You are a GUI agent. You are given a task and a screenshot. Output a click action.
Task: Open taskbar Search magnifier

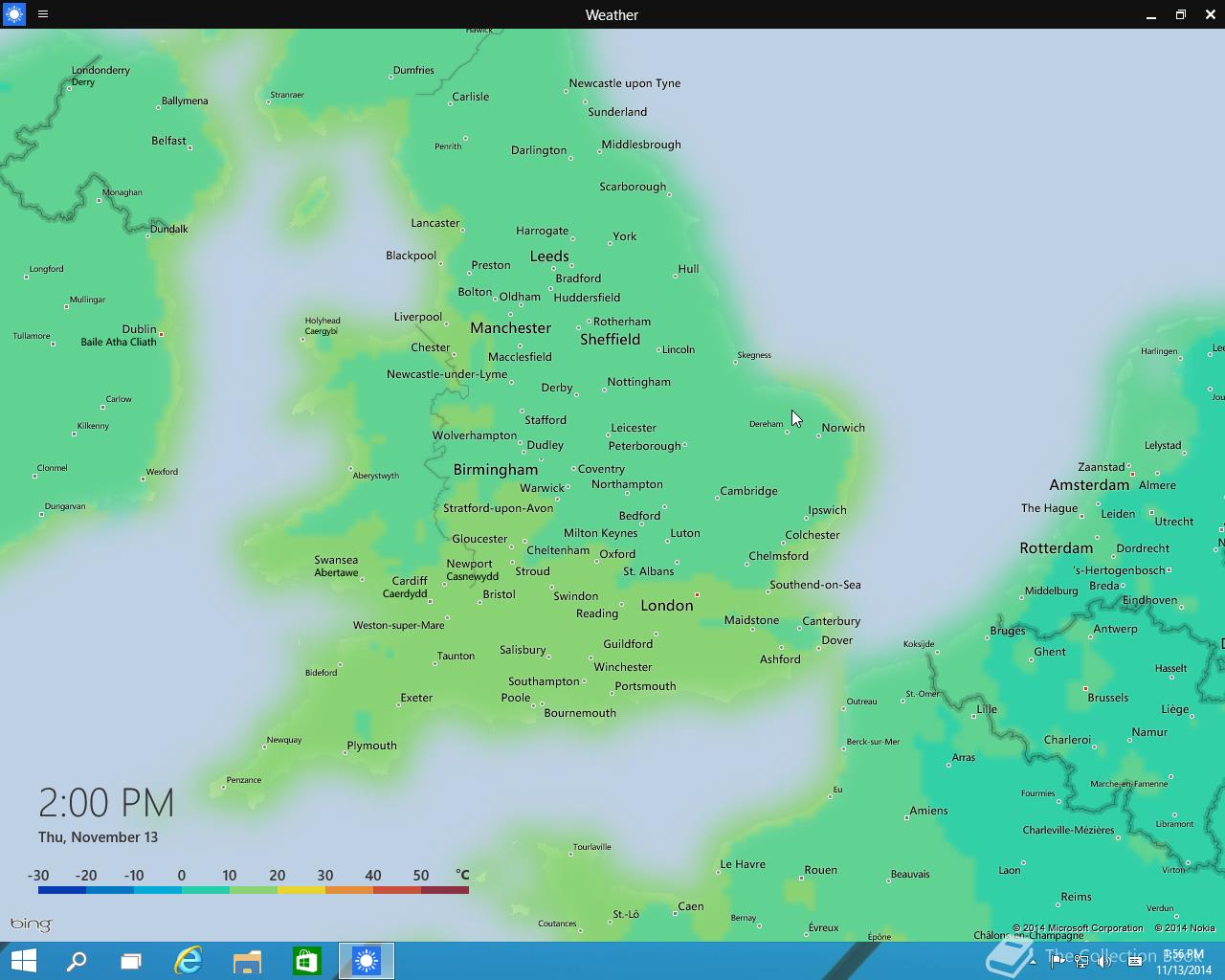[x=77, y=961]
